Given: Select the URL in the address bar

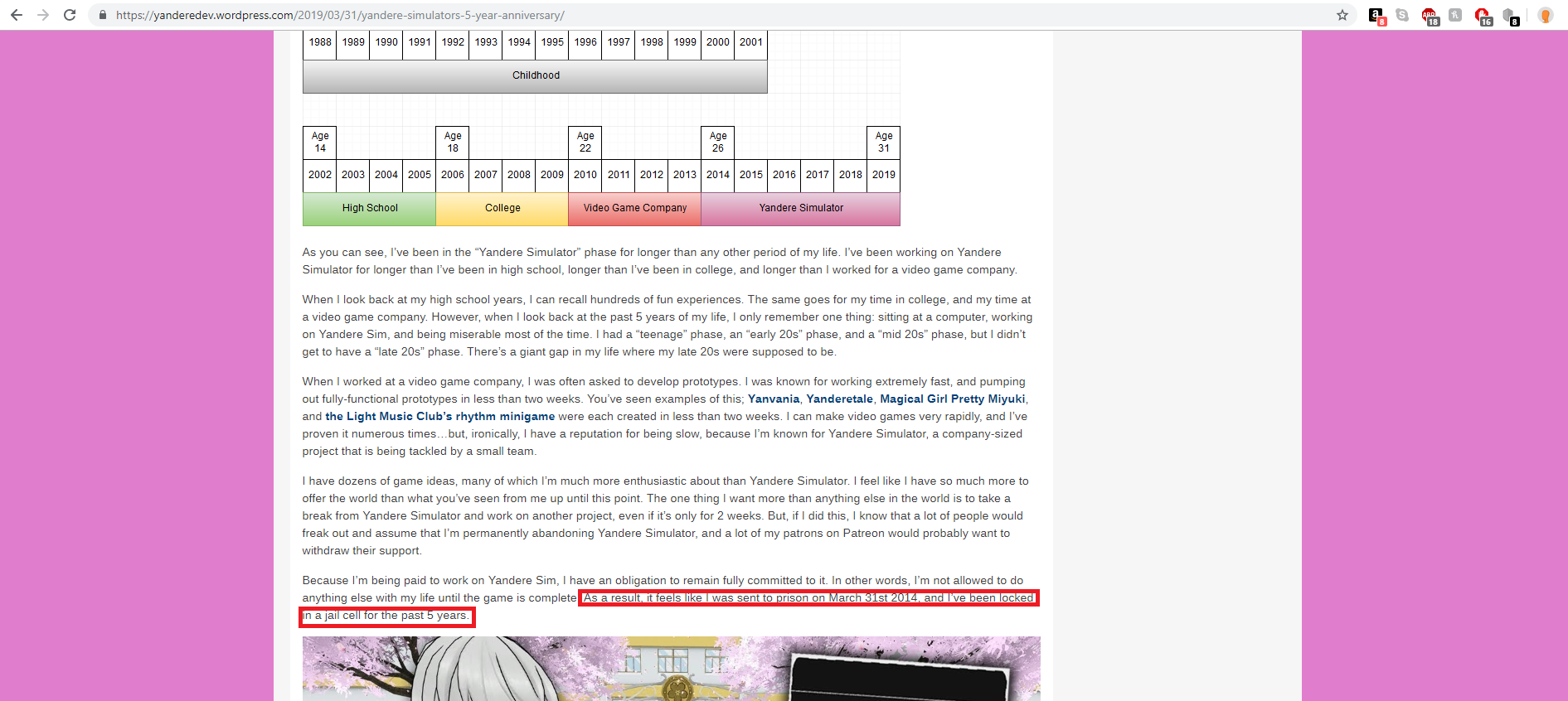Looking at the screenshot, I should pos(340,15).
